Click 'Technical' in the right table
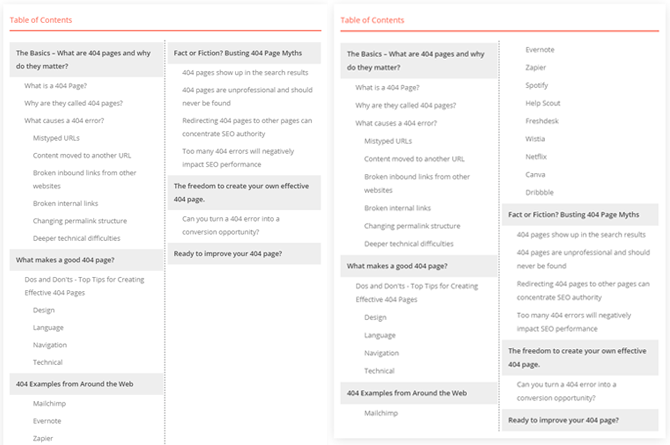The image size is (670, 445). [x=379, y=371]
